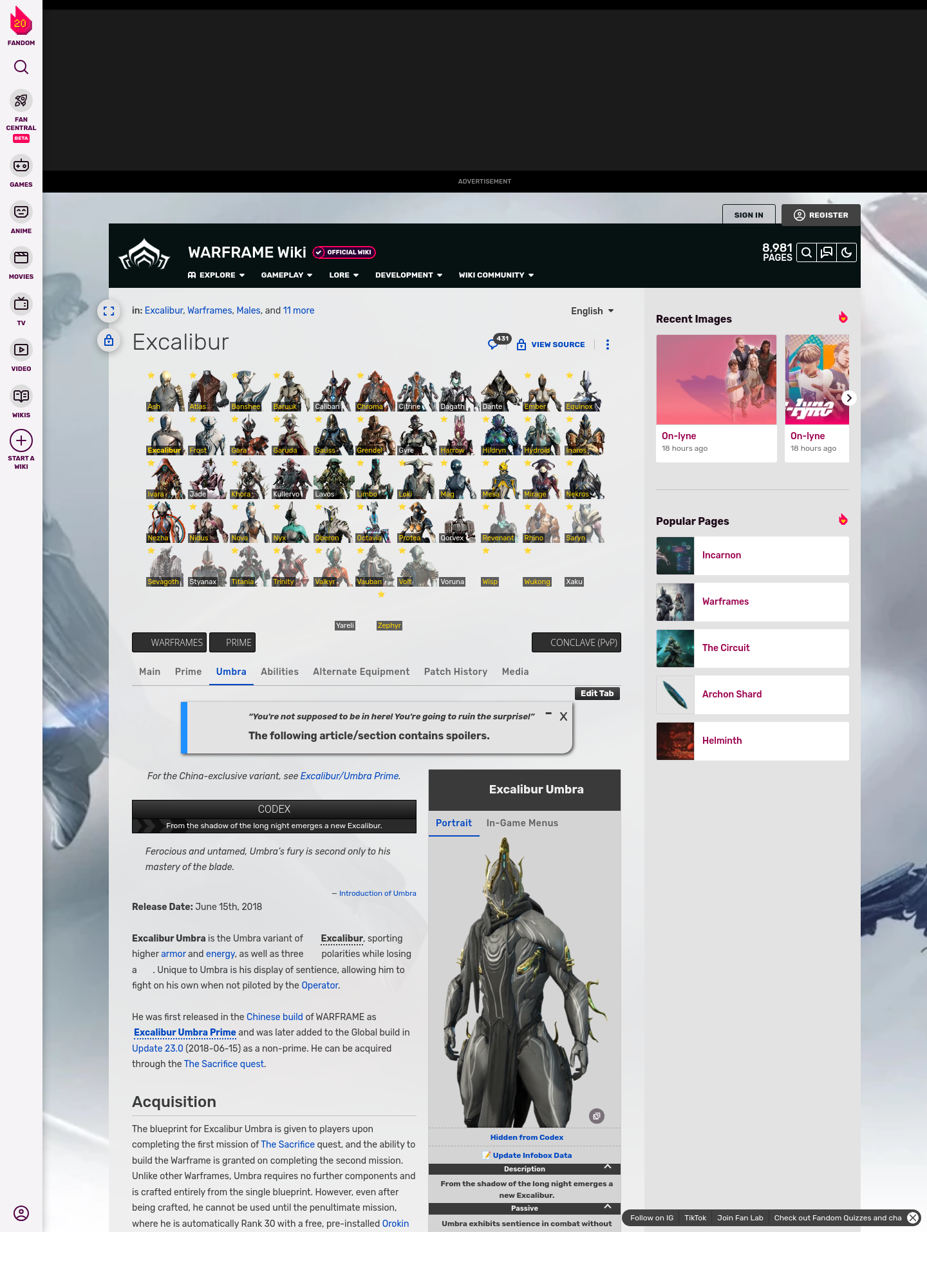Switch to the Media tab
The height and width of the screenshot is (1288, 927).
516,672
